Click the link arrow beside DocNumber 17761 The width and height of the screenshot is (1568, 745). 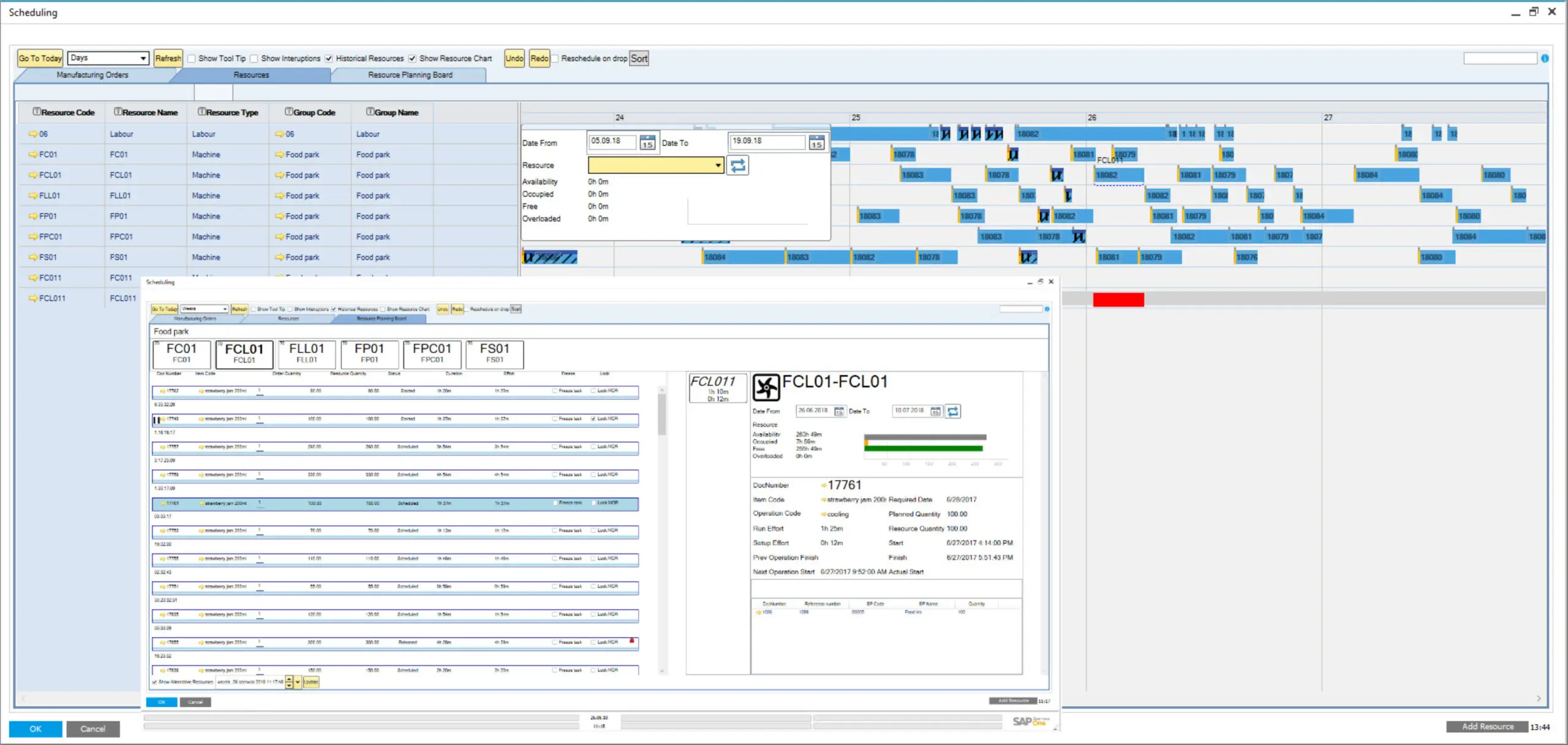pyautogui.click(x=823, y=485)
